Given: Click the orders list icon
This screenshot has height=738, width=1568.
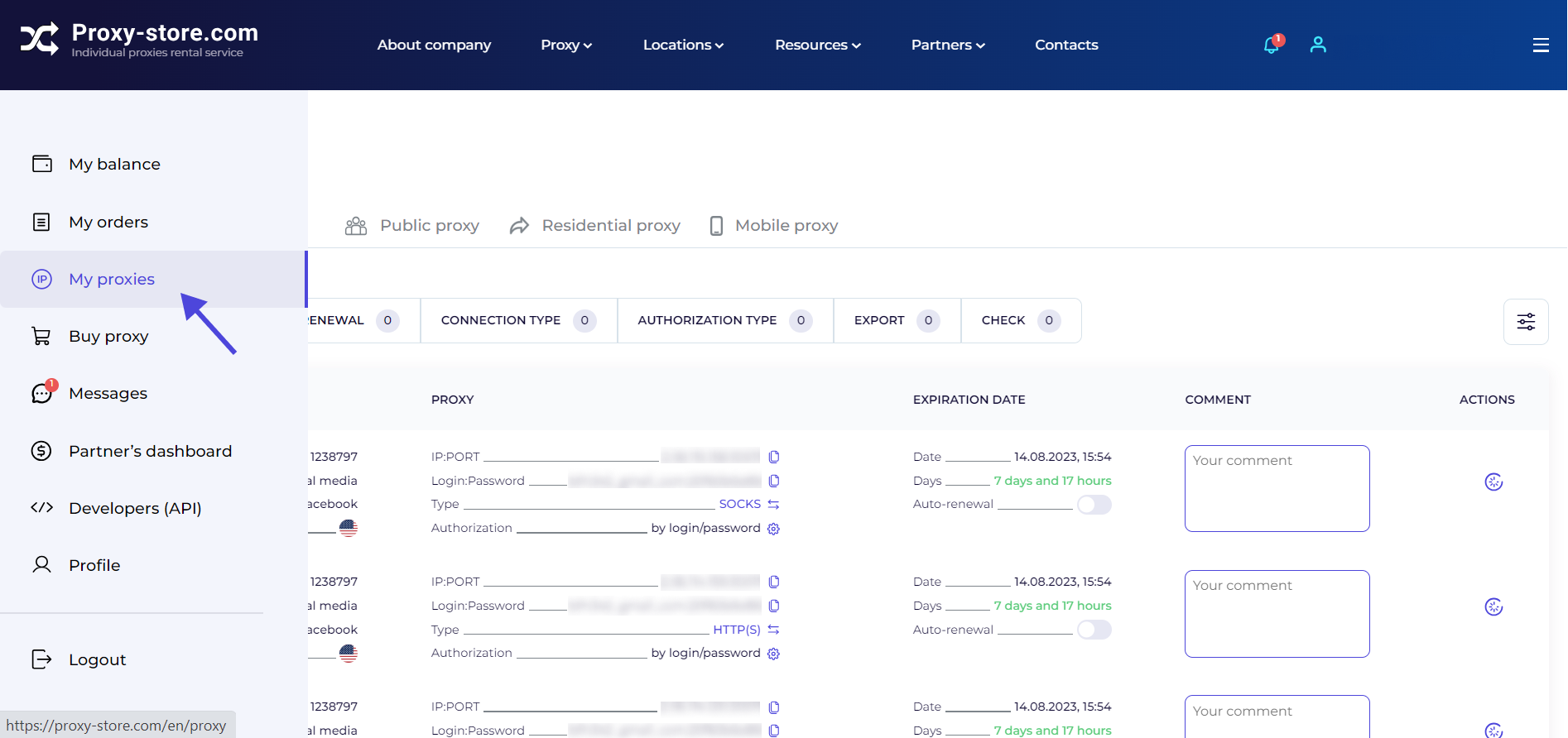Looking at the screenshot, I should pos(41,222).
